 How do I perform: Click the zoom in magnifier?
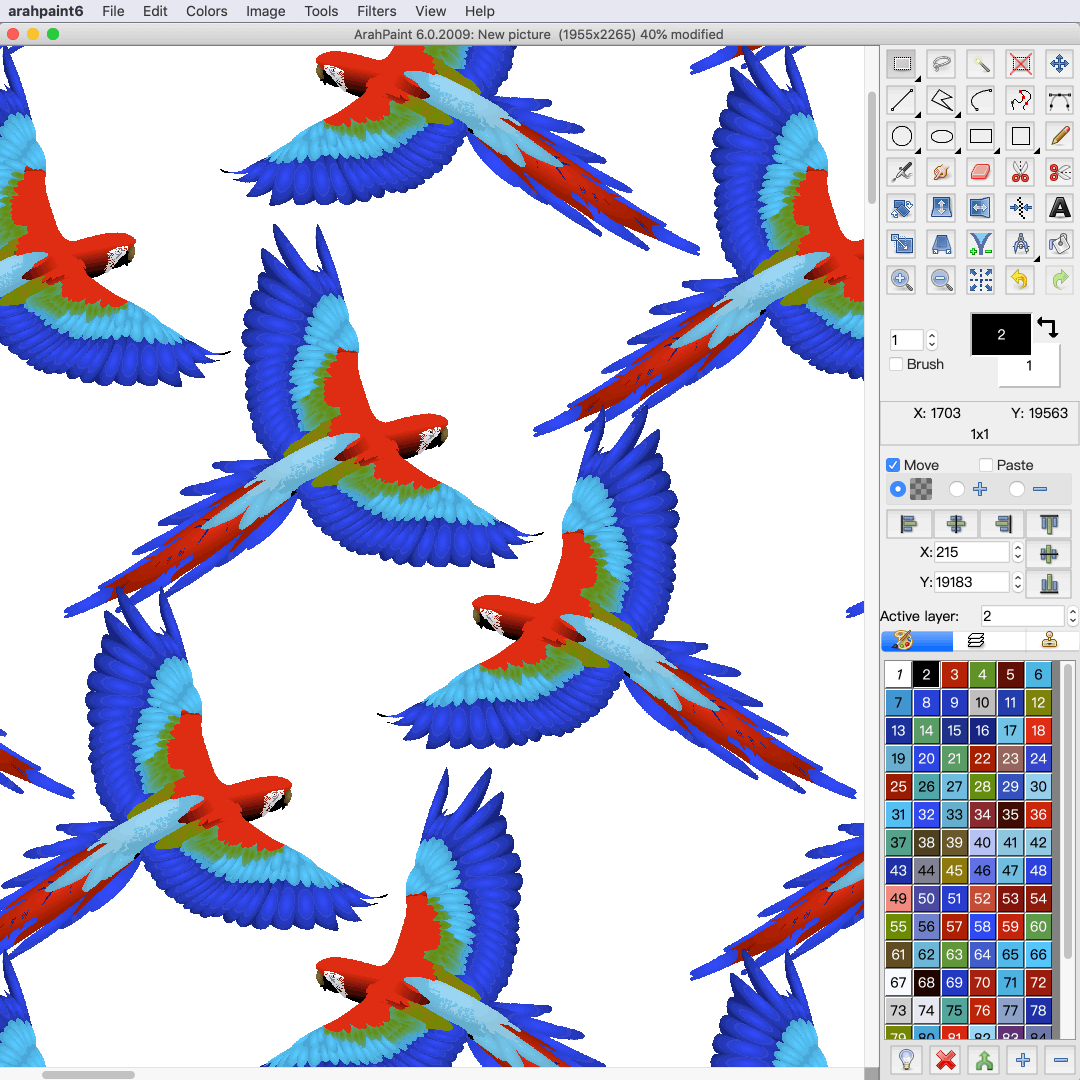pyautogui.click(x=902, y=280)
